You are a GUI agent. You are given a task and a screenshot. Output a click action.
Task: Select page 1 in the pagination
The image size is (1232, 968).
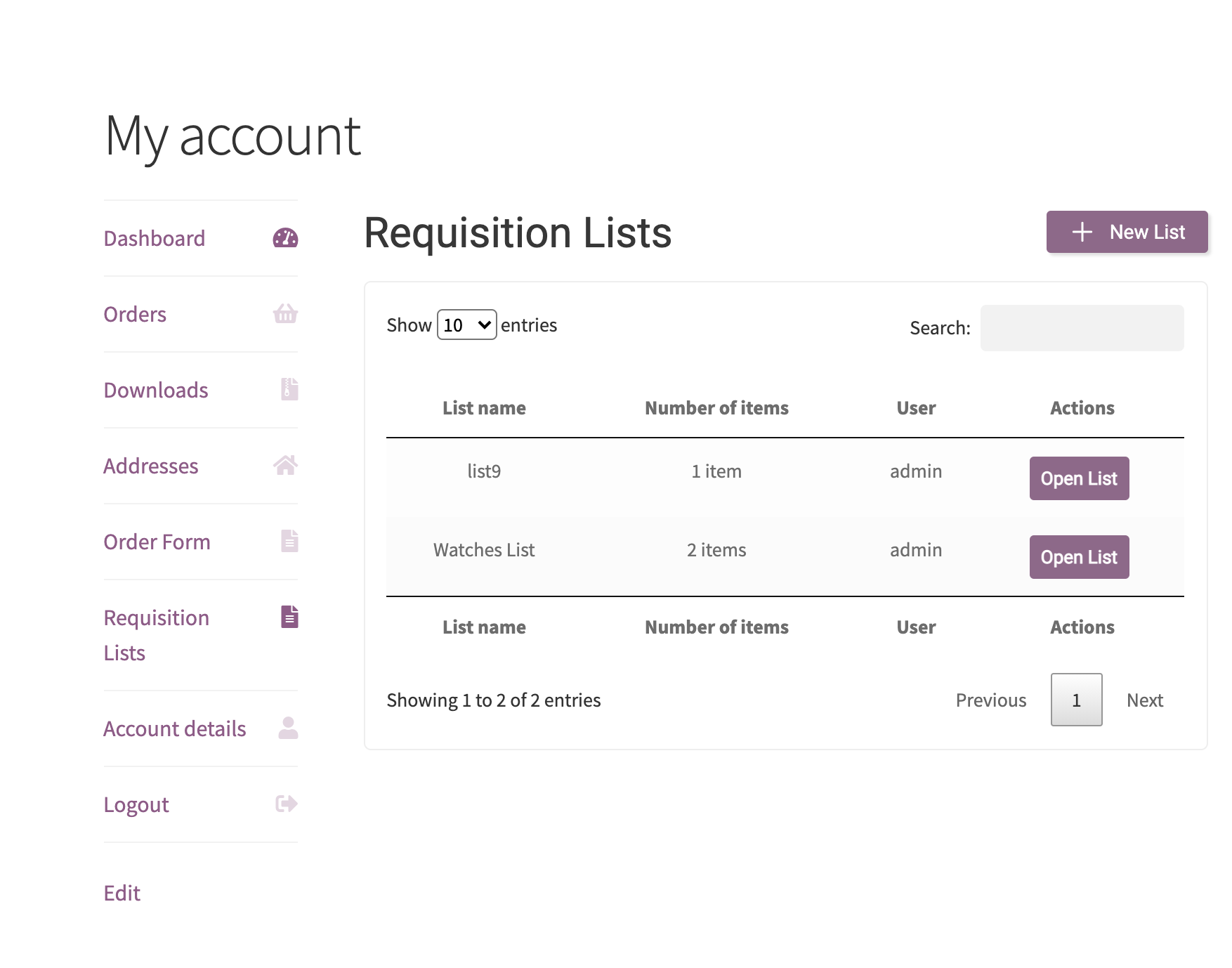1076,700
